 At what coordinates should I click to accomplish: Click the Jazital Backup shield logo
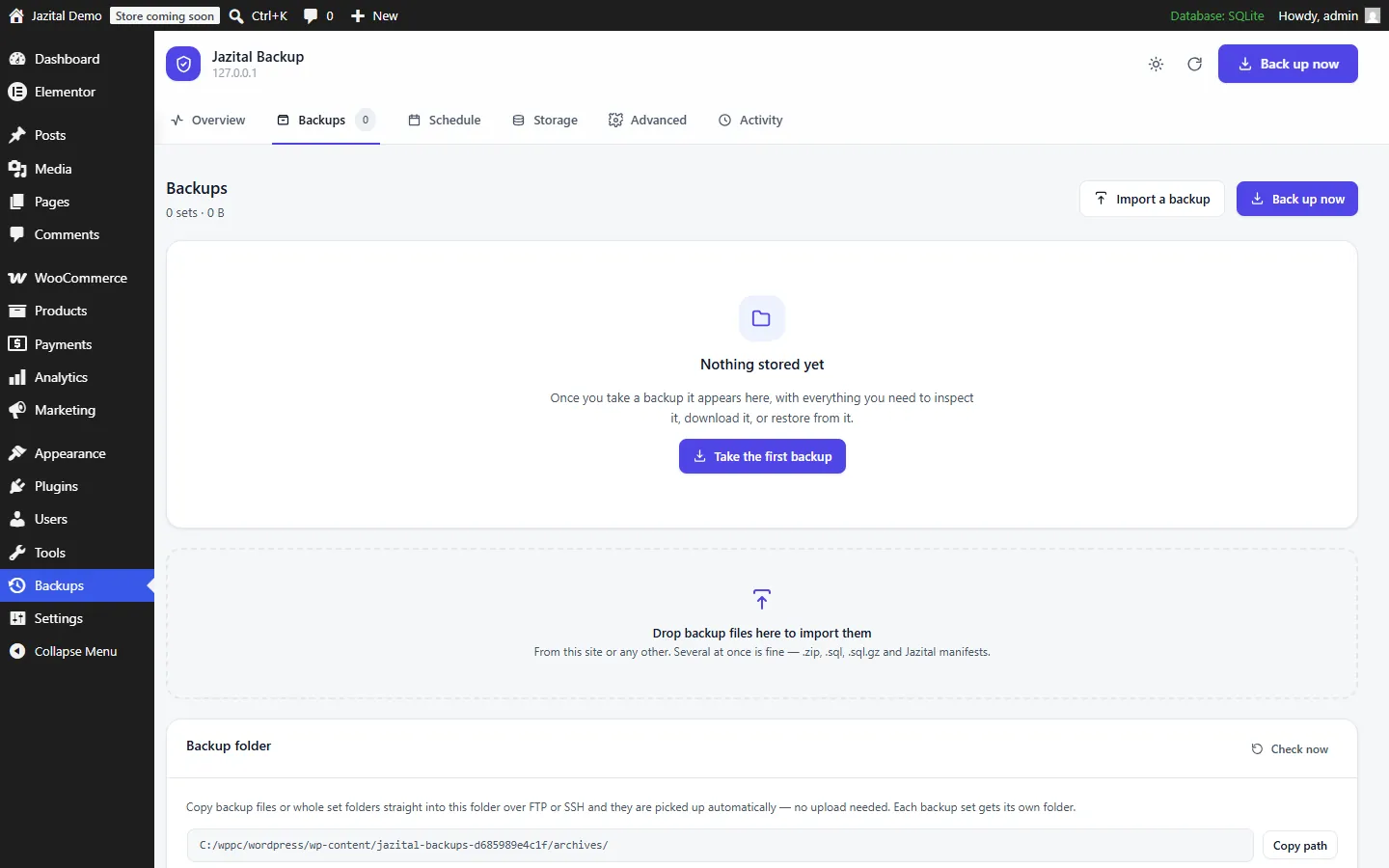pos(183,64)
